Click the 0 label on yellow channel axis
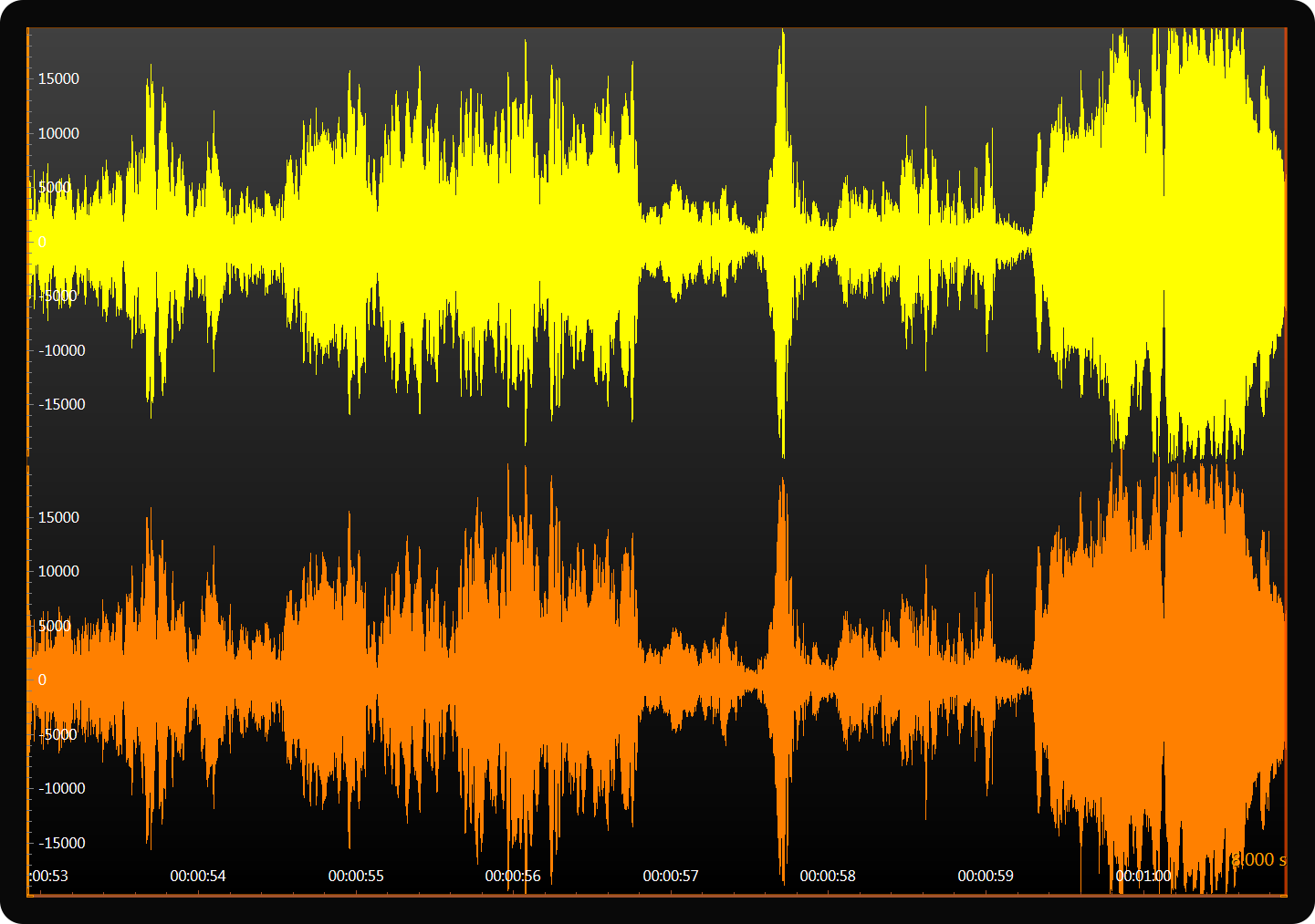 (x=42, y=243)
